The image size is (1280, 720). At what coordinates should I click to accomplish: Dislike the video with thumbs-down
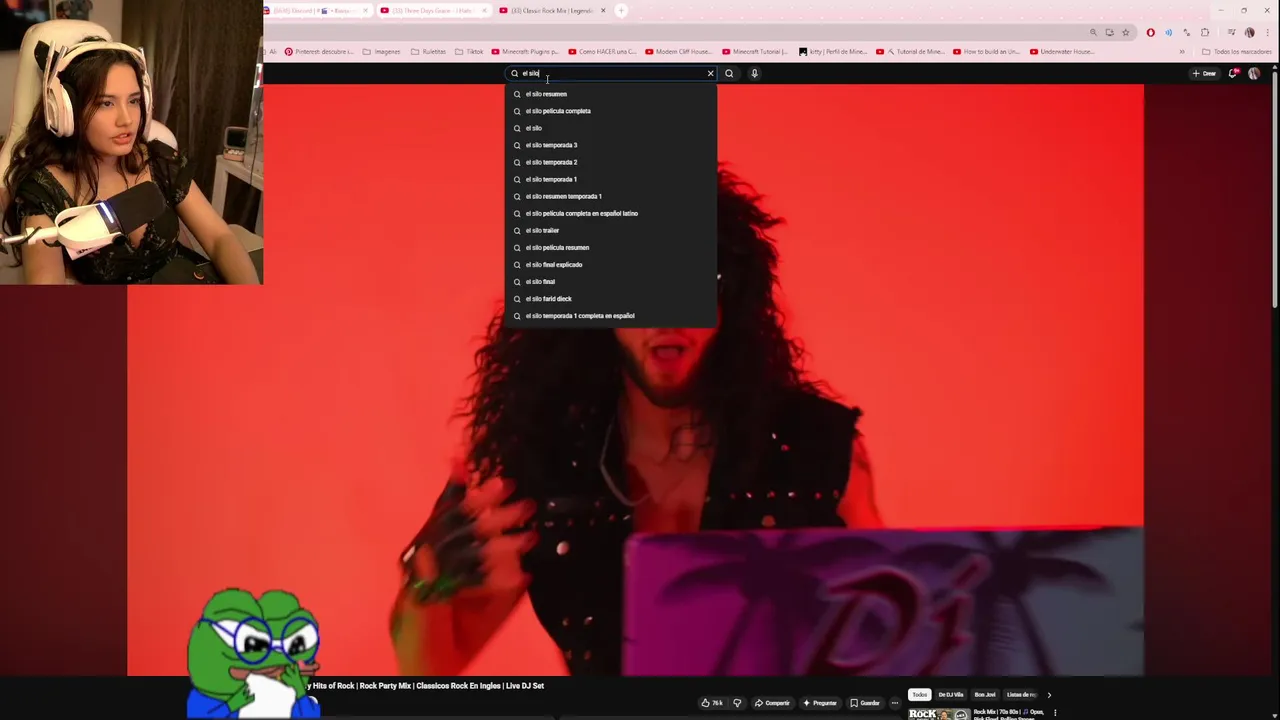(x=737, y=703)
